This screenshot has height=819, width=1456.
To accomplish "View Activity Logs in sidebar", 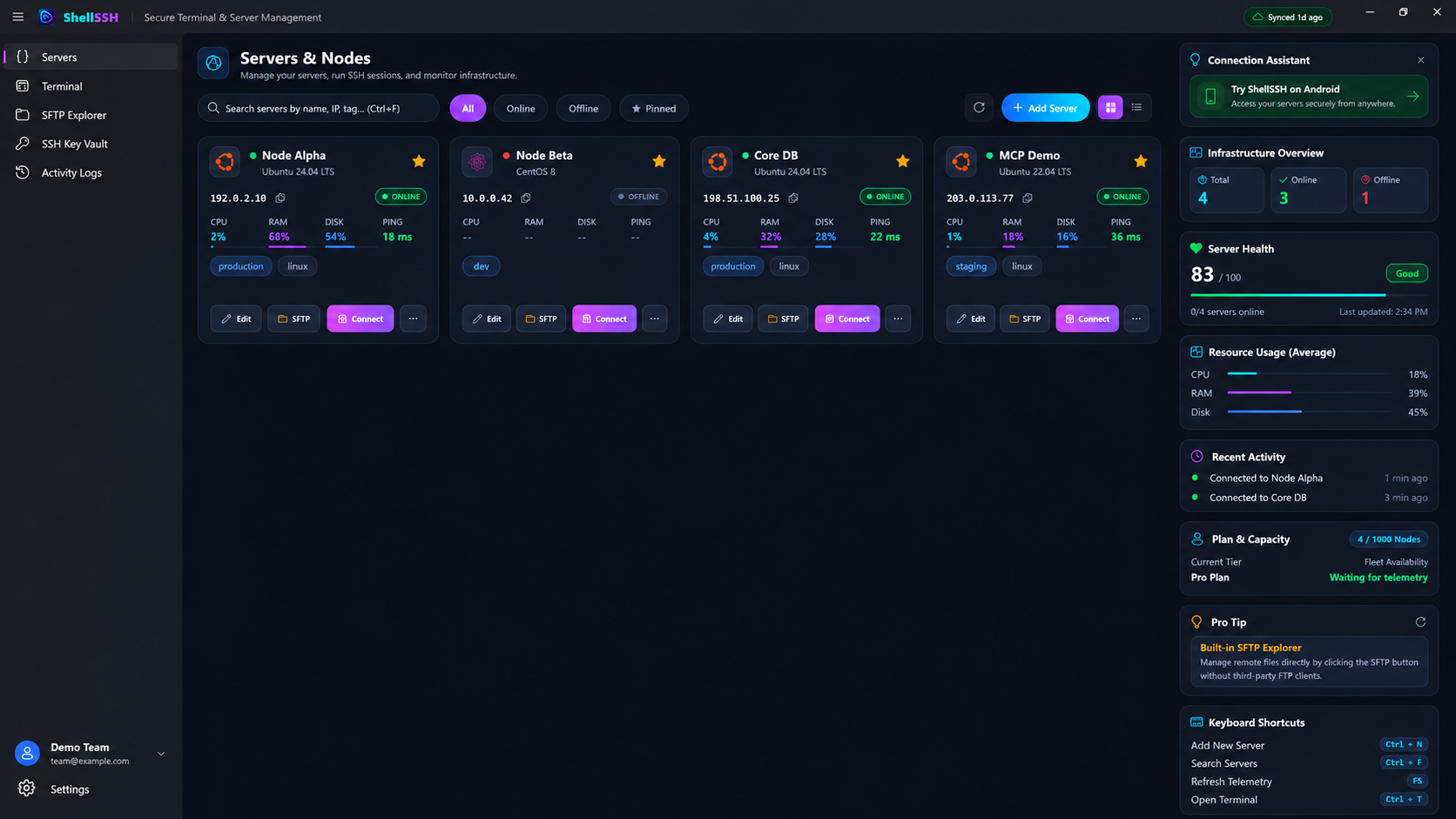I will [91, 172].
